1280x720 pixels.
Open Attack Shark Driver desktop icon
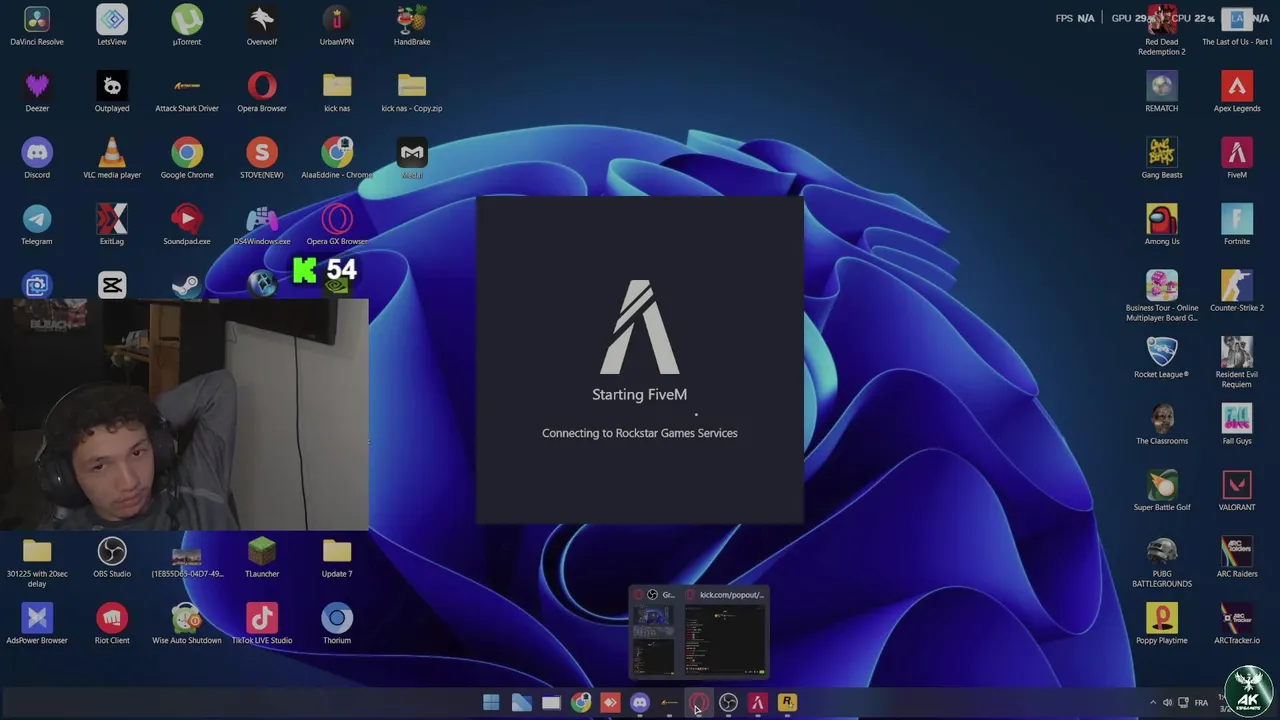pyautogui.click(x=187, y=92)
